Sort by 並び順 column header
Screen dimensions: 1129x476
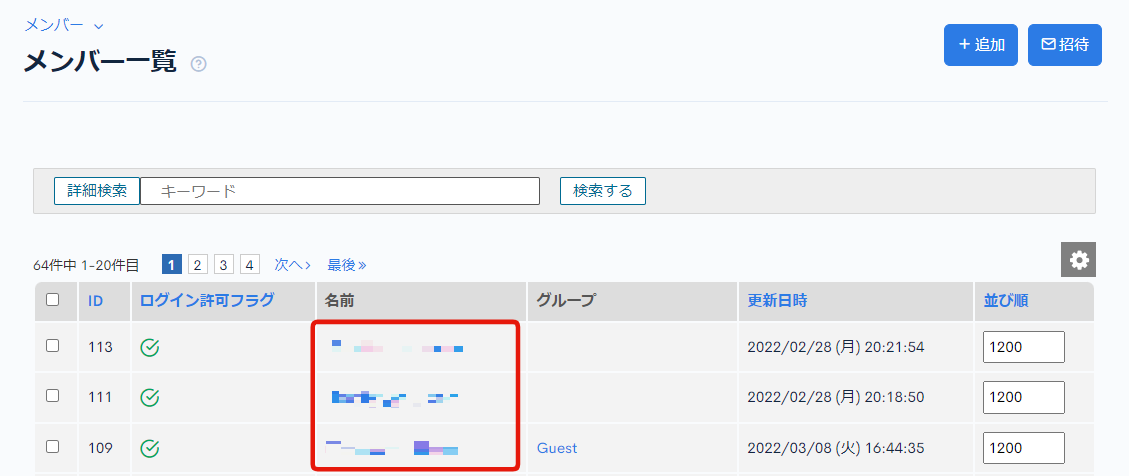(1006, 300)
